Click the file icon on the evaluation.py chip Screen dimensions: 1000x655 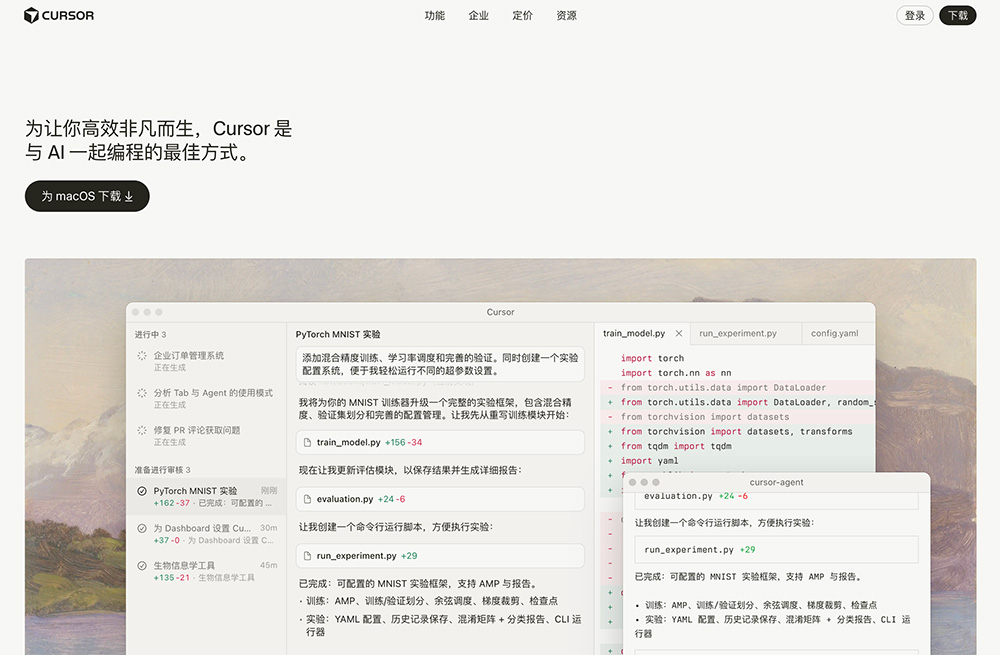[x=306, y=498]
